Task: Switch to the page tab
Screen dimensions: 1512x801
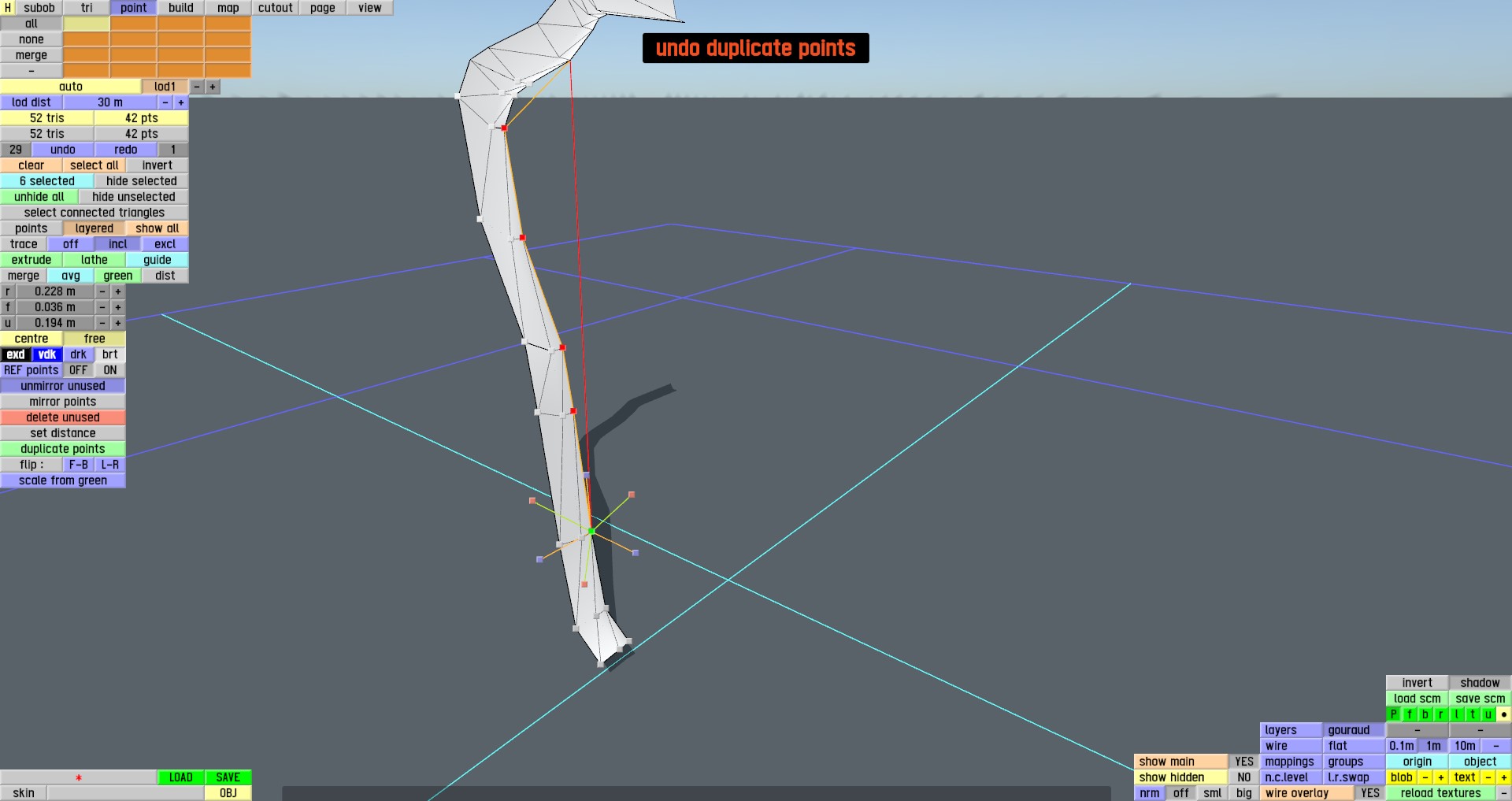Action: (x=323, y=8)
